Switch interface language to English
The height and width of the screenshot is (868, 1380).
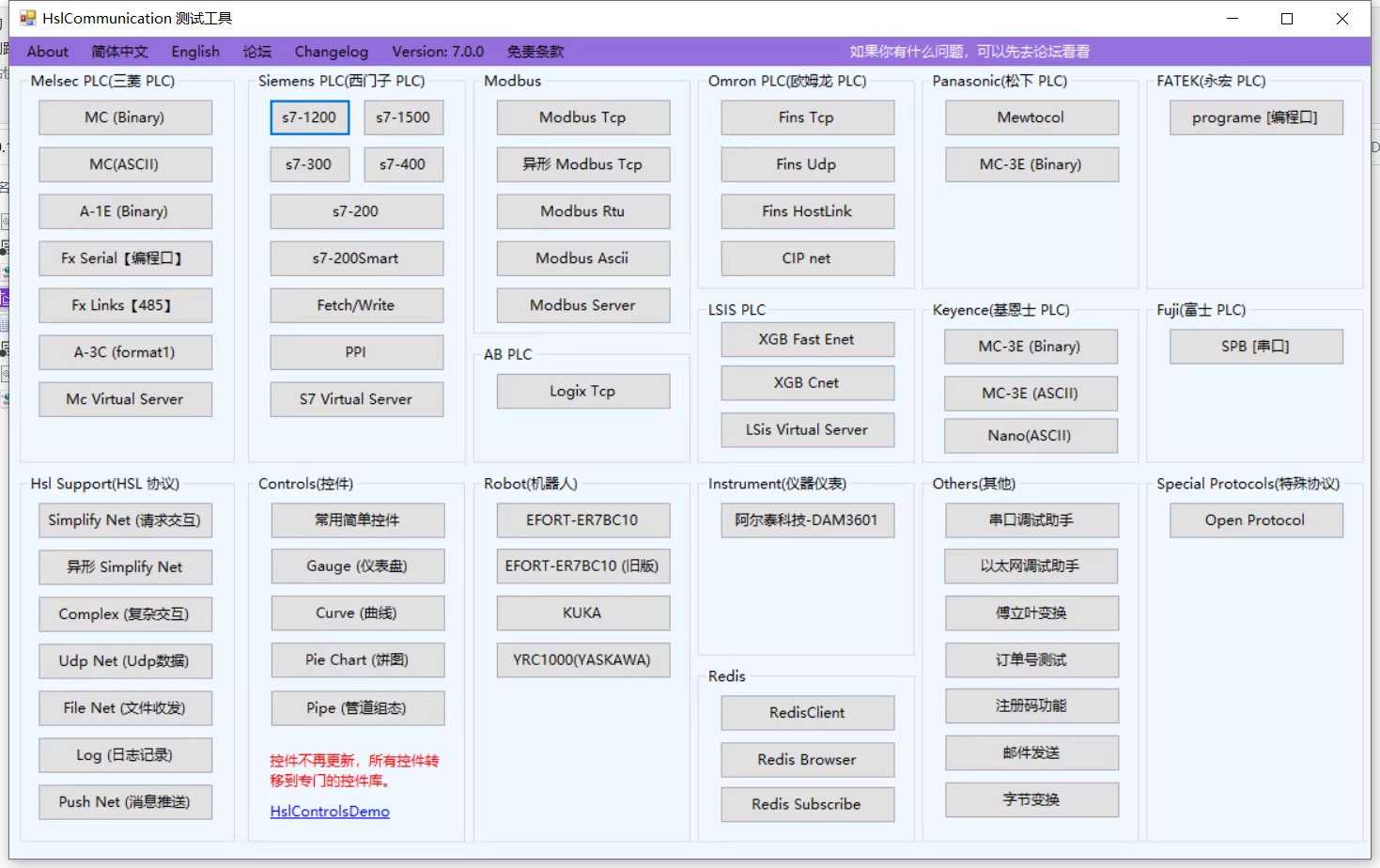point(194,52)
